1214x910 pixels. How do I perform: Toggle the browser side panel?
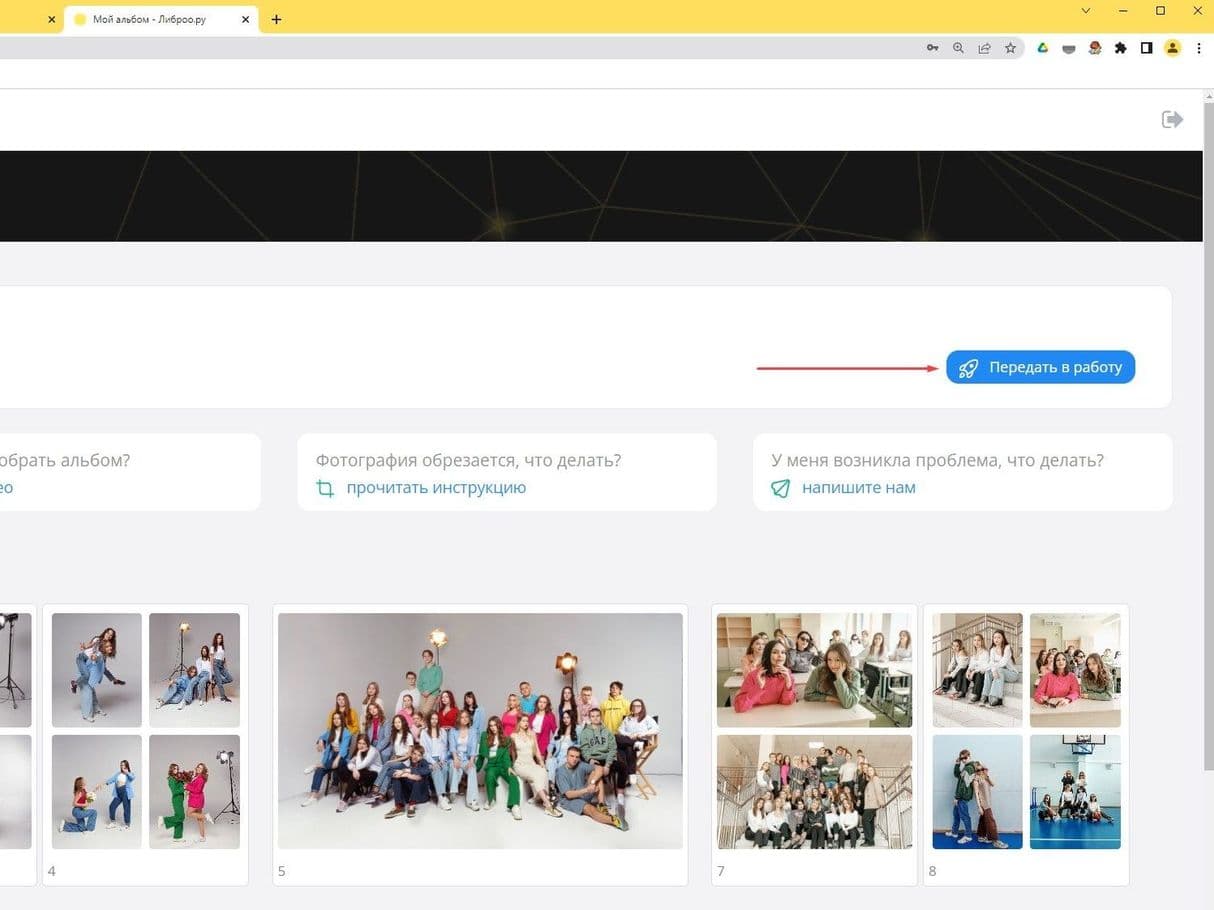(1146, 48)
